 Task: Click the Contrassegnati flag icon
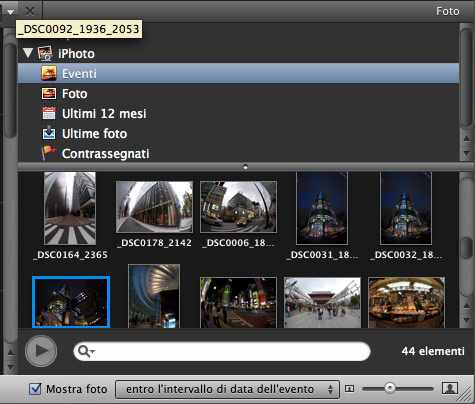click(x=49, y=153)
